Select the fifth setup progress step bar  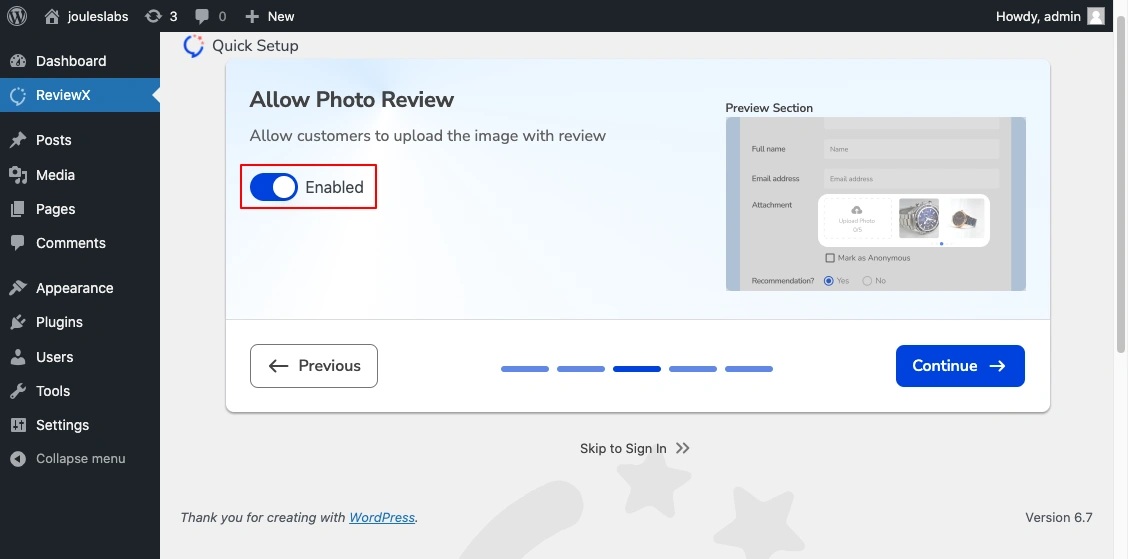(x=749, y=369)
